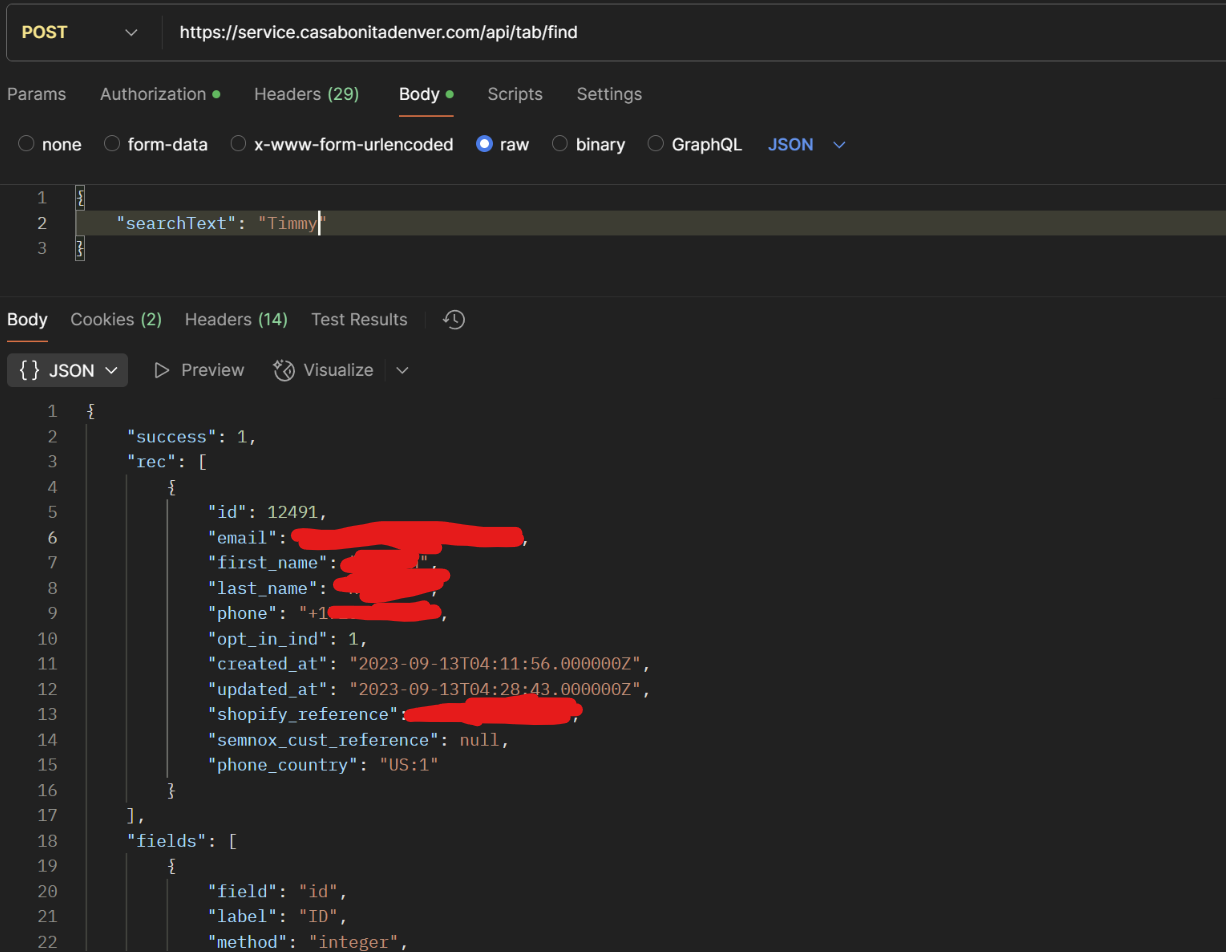Viewport: 1226px width, 952px height.
Task: Select the GraphQL body option
Action: 695,144
